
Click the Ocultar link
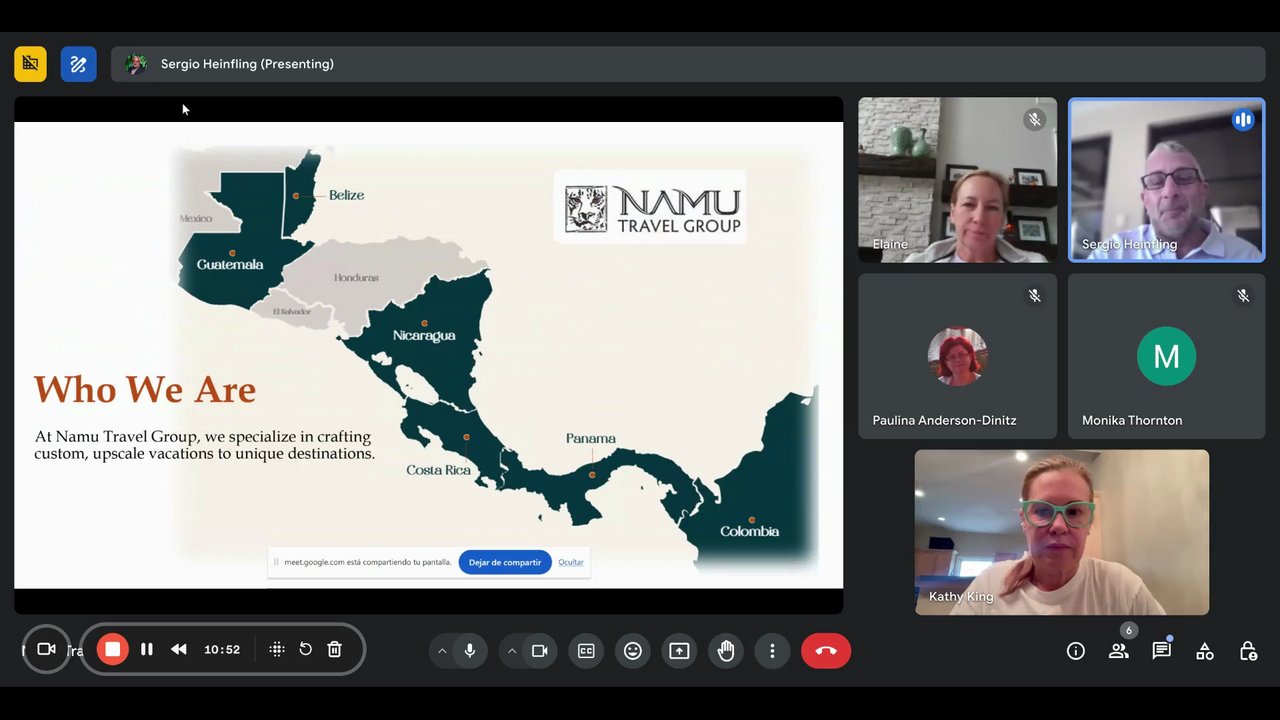571,562
